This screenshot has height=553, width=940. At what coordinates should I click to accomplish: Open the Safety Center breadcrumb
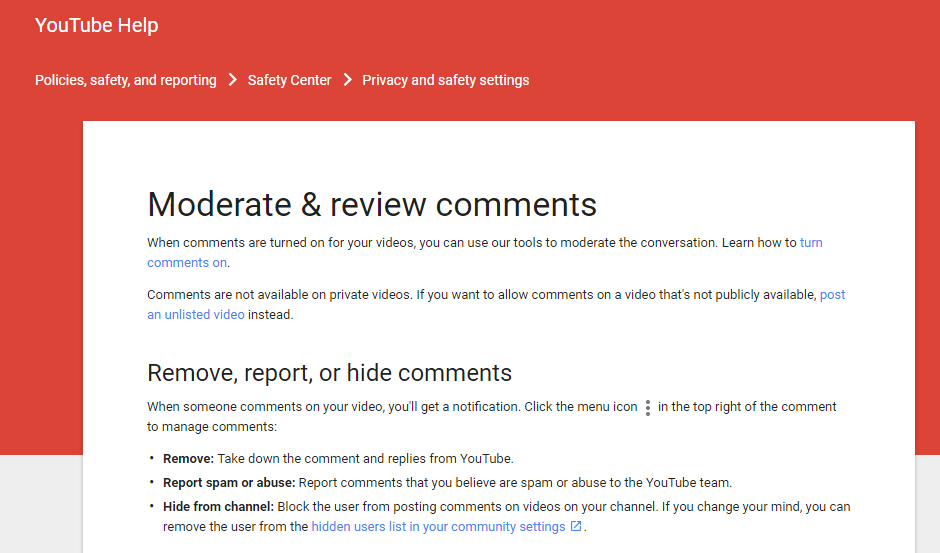289,80
